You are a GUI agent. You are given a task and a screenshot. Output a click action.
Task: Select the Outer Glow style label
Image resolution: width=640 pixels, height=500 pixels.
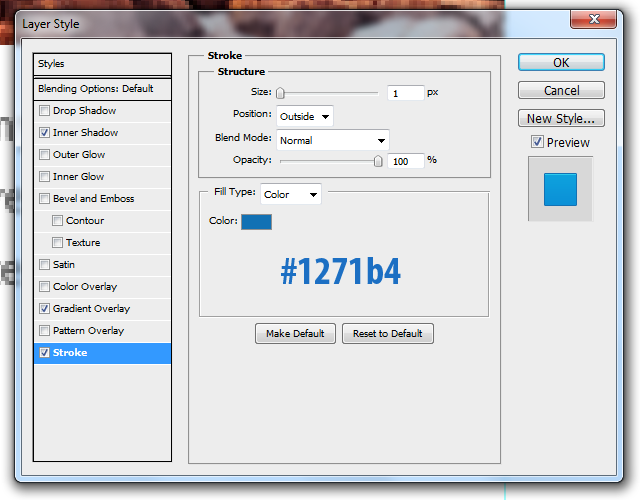click(79, 155)
